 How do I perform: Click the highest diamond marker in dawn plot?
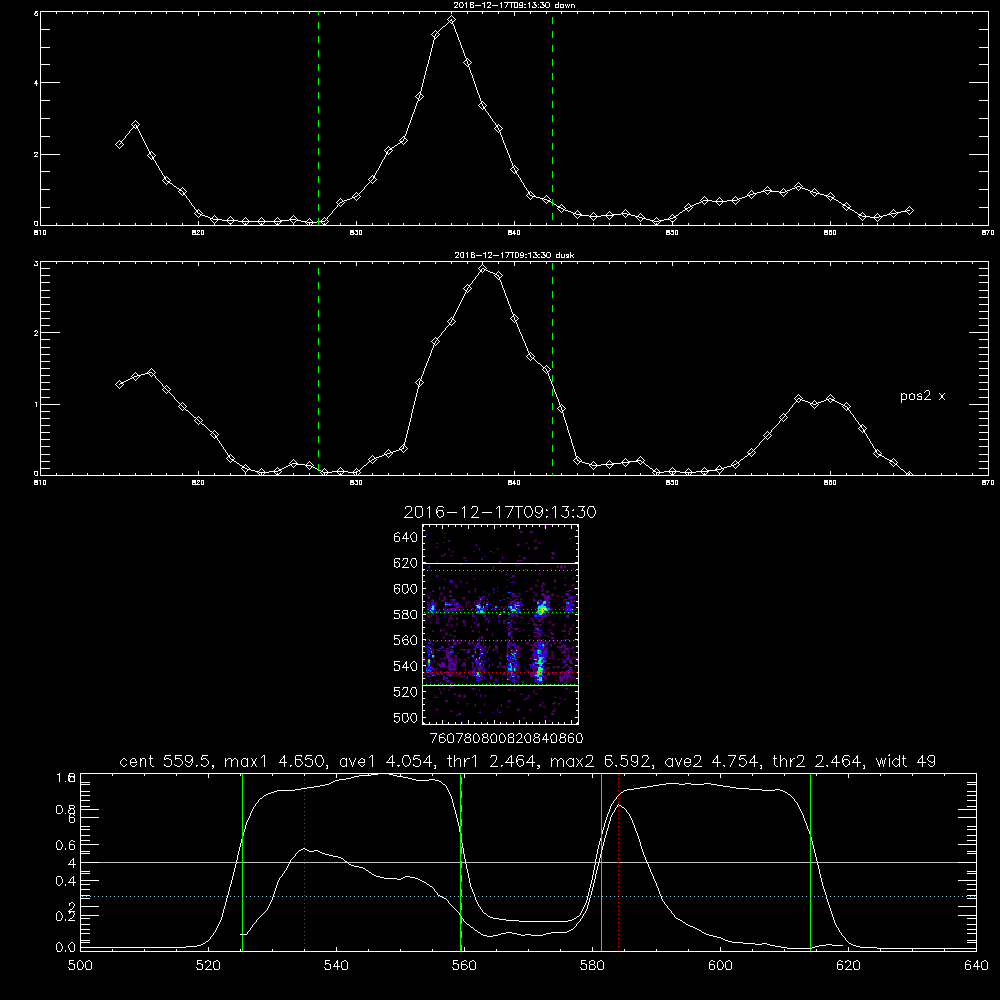coord(452,20)
